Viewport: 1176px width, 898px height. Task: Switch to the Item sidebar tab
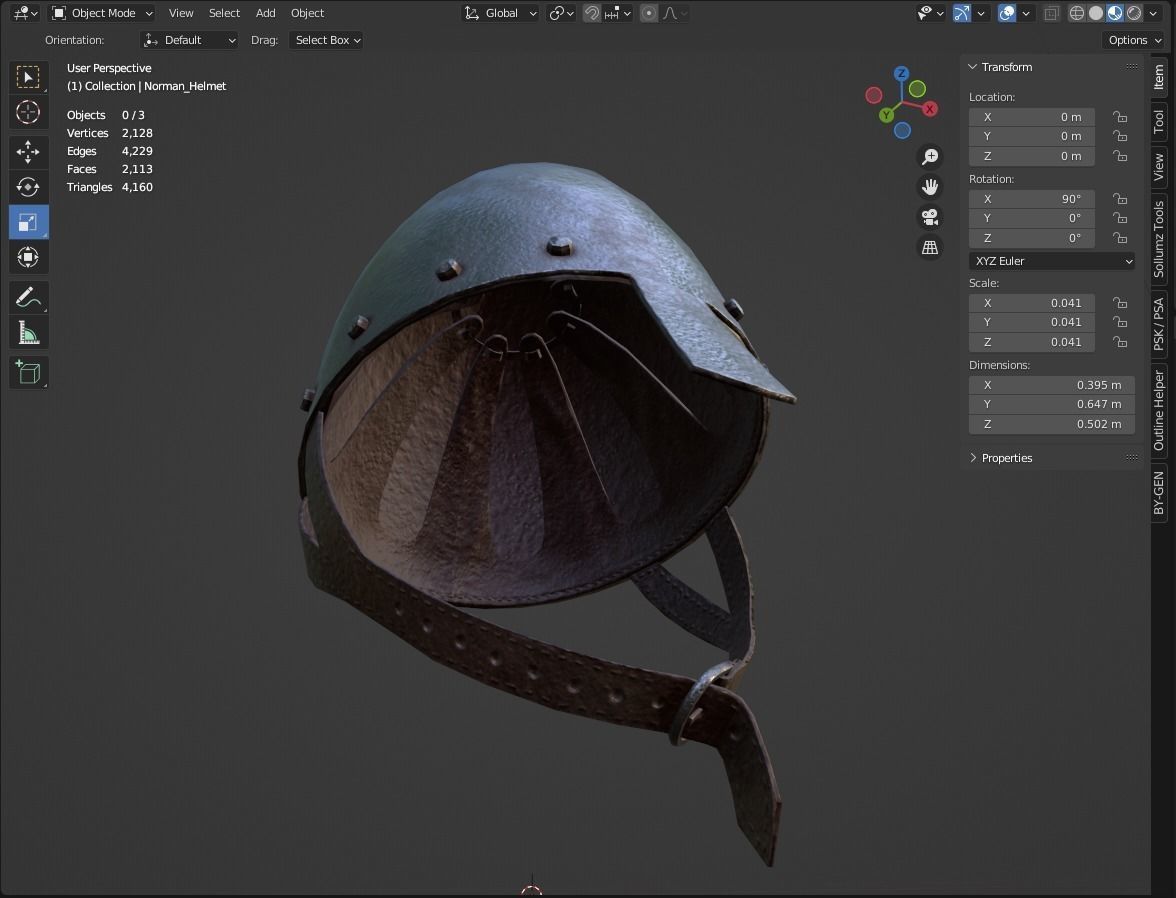coord(1159,77)
